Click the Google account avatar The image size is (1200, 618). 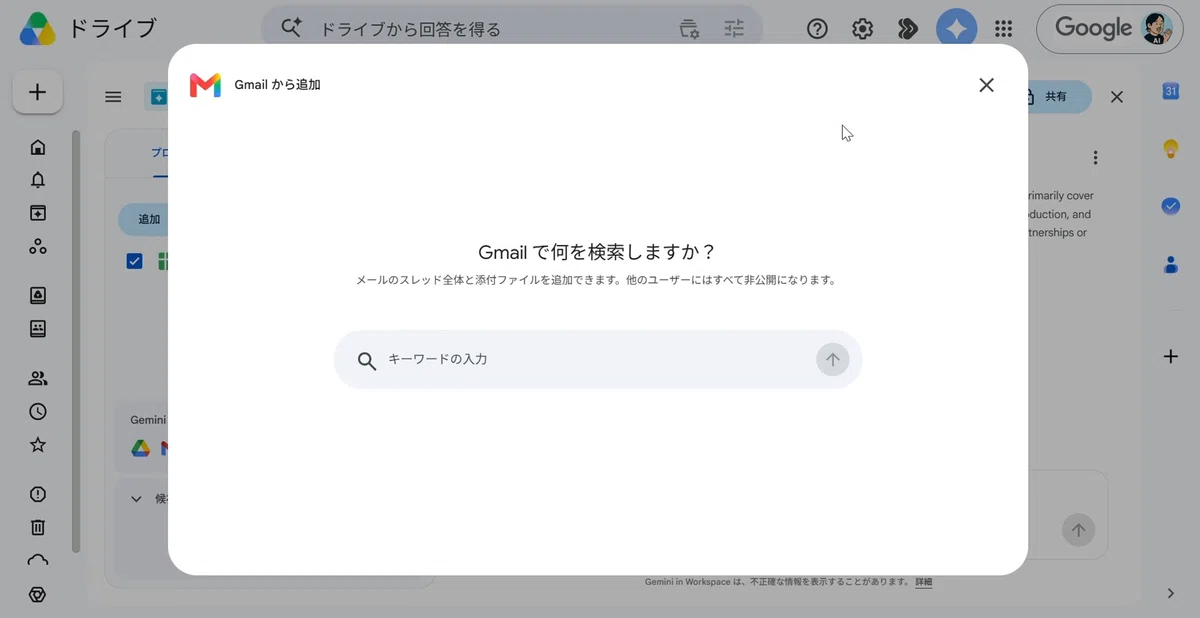pyautogui.click(x=1157, y=29)
